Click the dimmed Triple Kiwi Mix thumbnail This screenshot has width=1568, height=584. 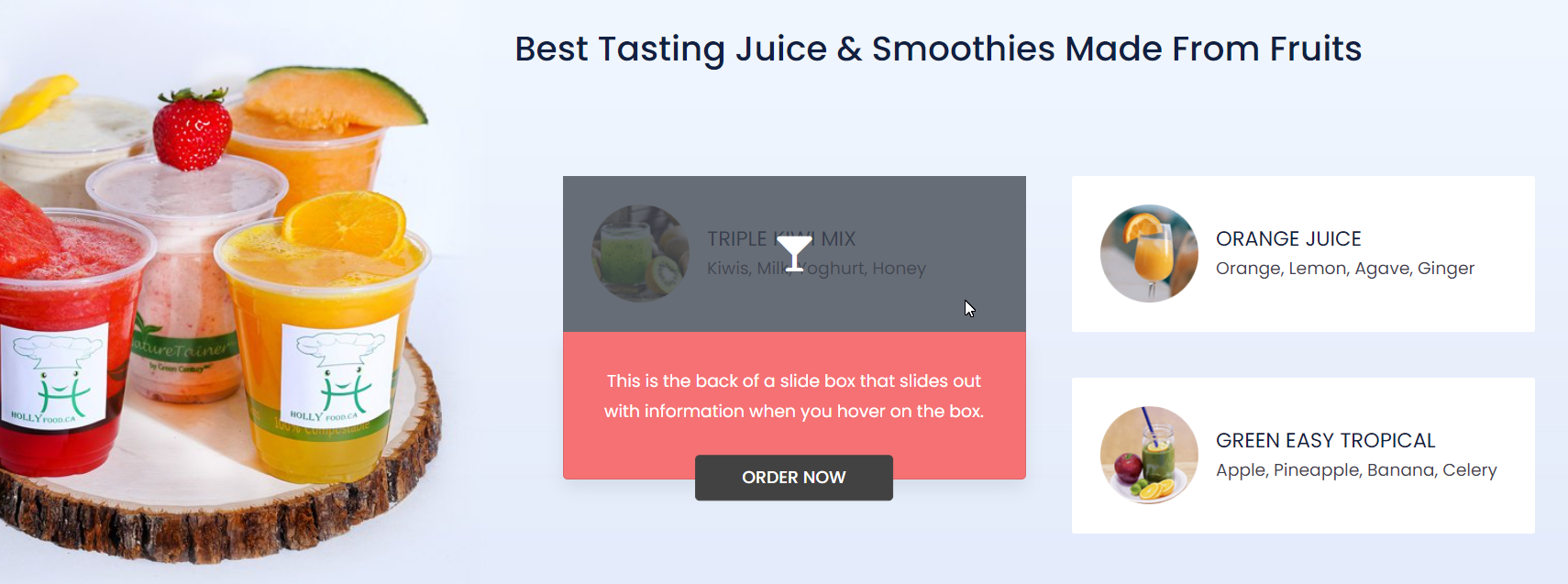(x=640, y=253)
